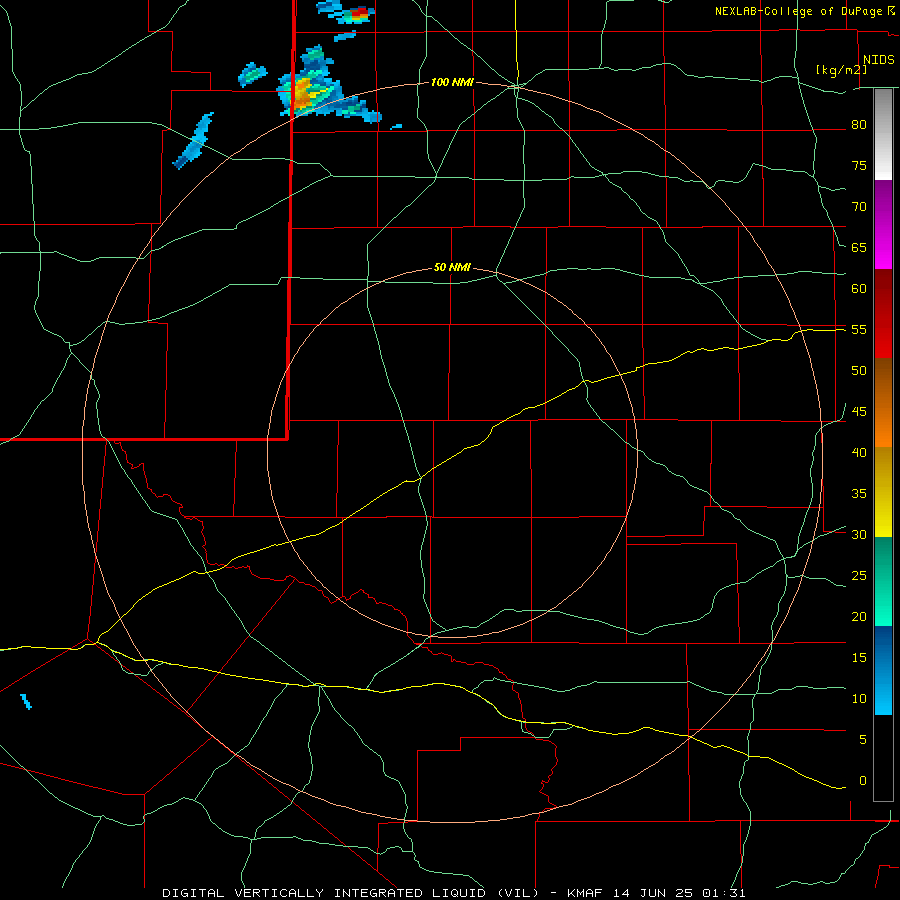Click the NIDS label above color scale
This screenshot has height=900, width=900.
[879, 60]
